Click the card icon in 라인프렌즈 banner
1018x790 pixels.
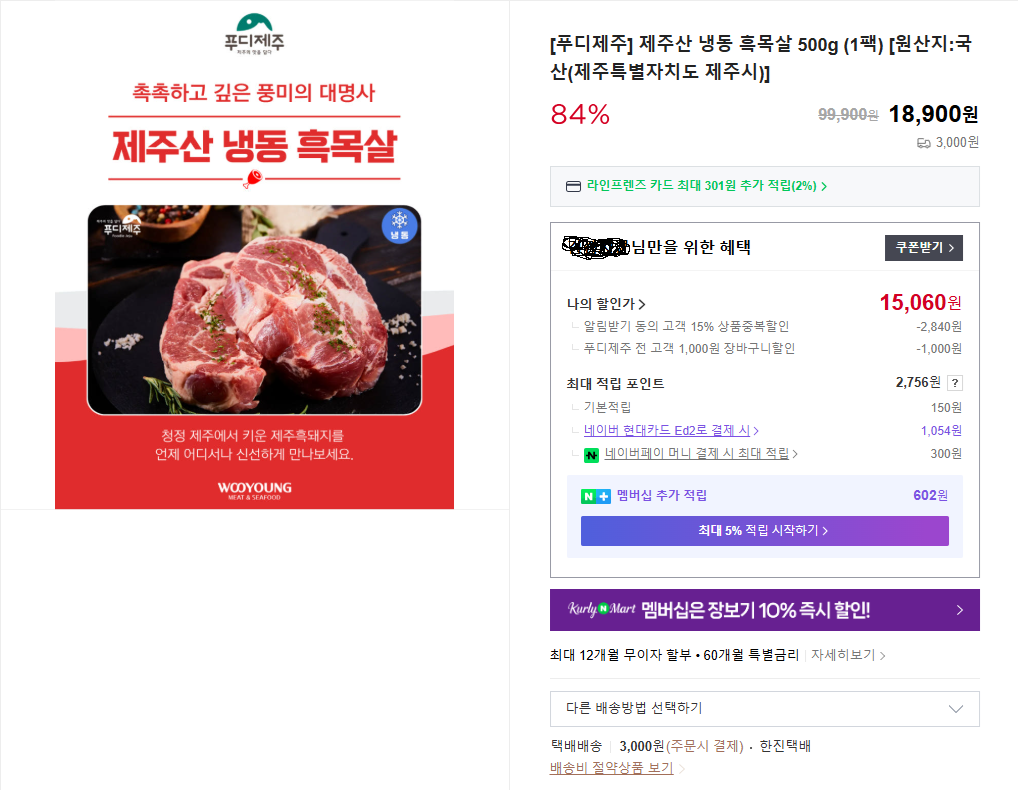pyautogui.click(x=573, y=186)
